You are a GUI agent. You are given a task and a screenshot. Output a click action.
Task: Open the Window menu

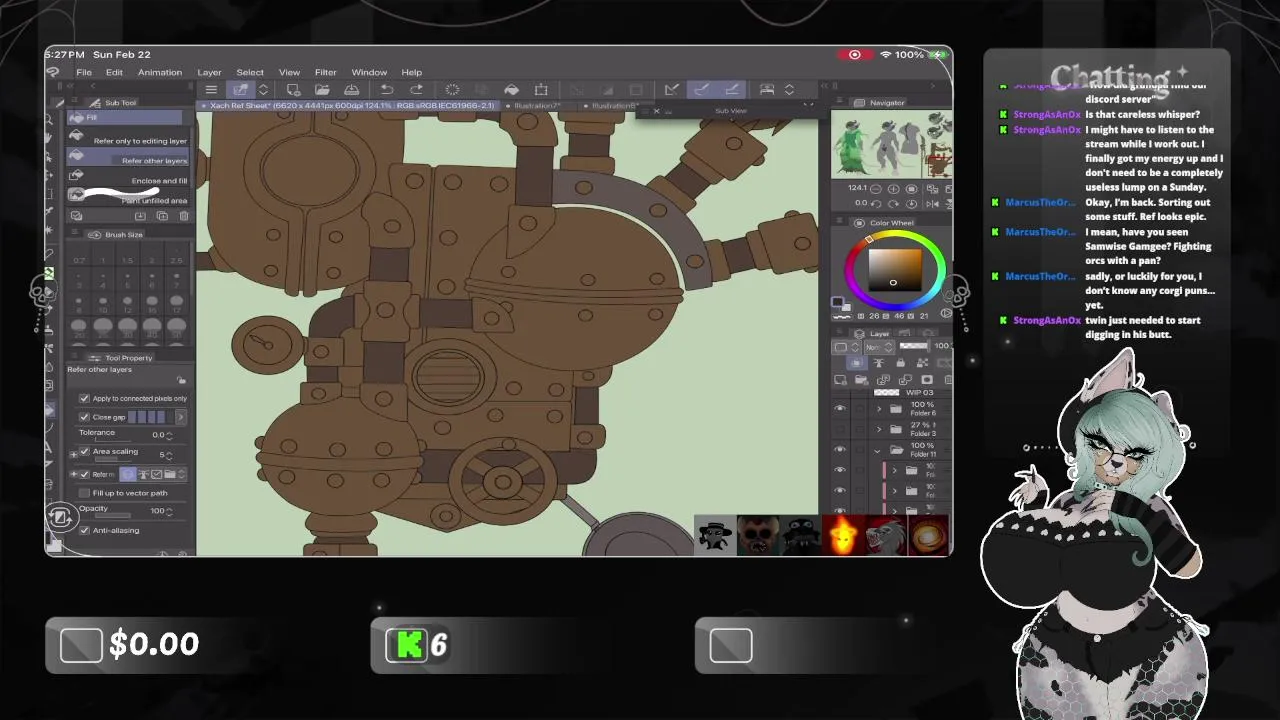[x=369, y=72]
